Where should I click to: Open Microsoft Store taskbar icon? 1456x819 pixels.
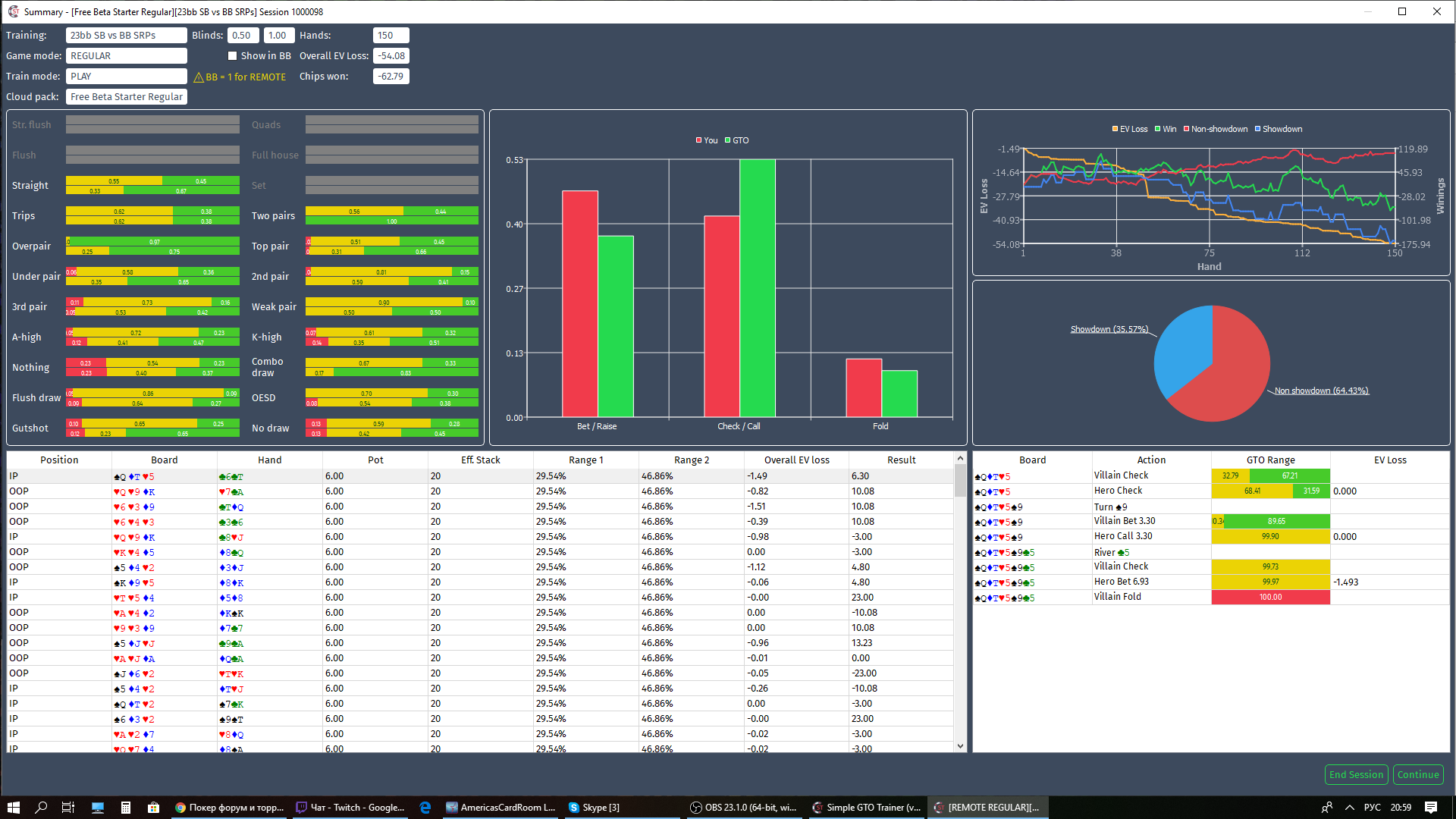[153, 808]
